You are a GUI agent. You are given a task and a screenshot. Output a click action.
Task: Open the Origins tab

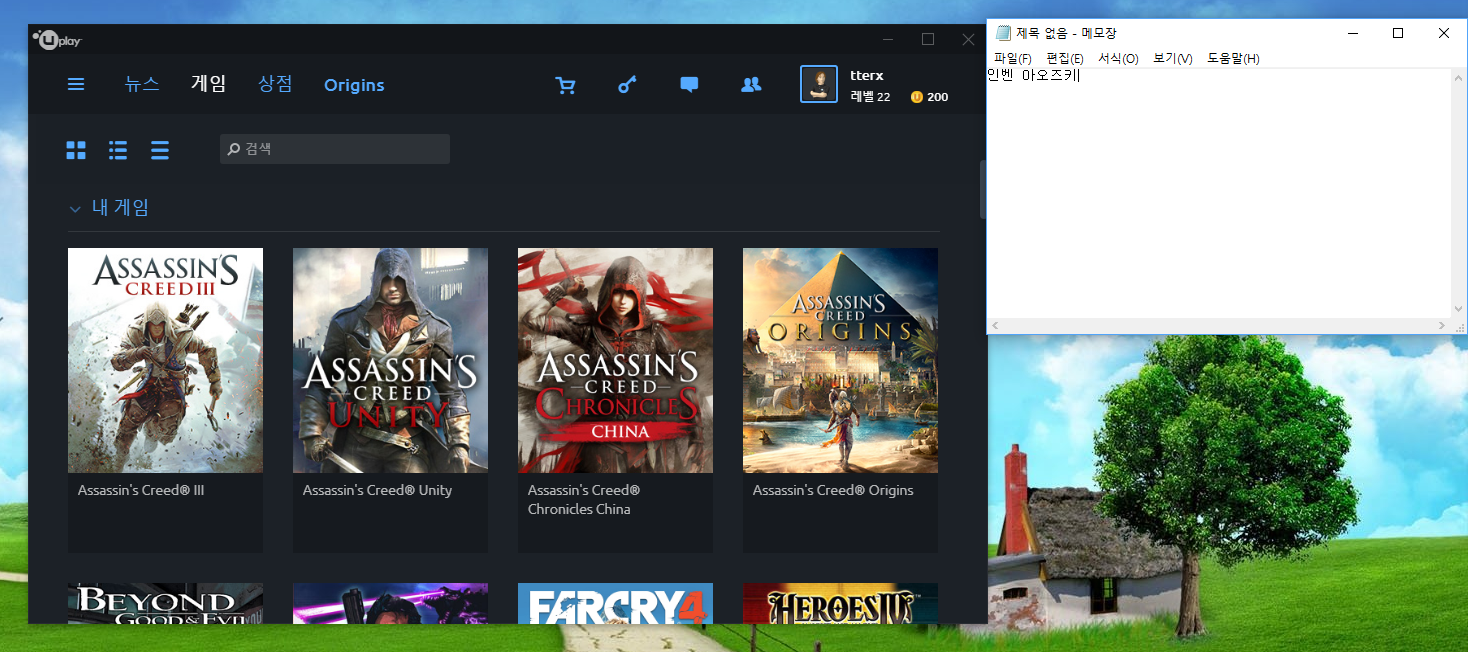(x=354, y=85)
